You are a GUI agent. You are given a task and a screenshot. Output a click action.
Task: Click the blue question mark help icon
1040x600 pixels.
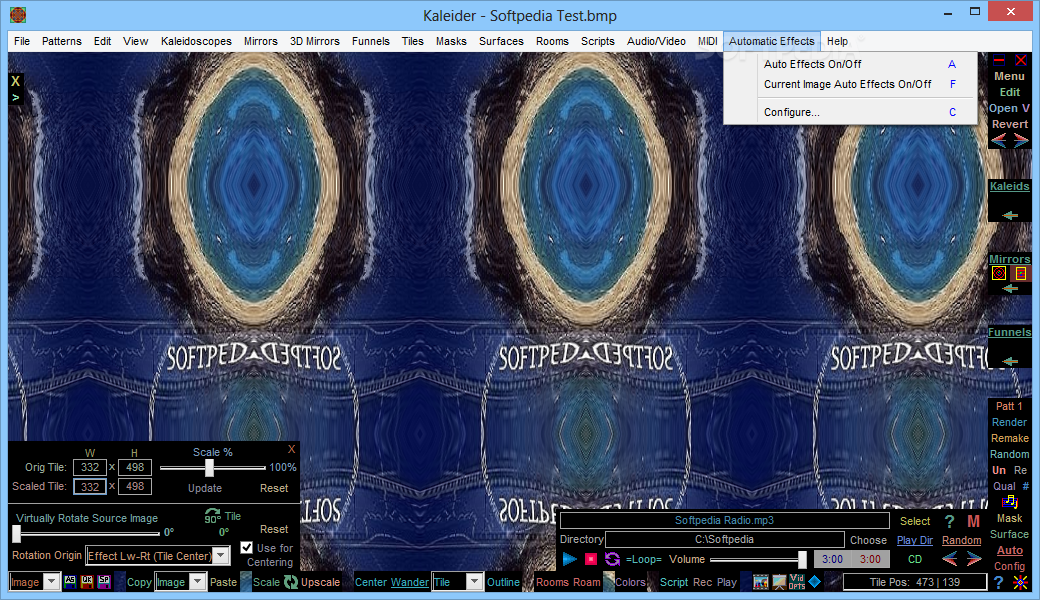[x=999, y=582]
